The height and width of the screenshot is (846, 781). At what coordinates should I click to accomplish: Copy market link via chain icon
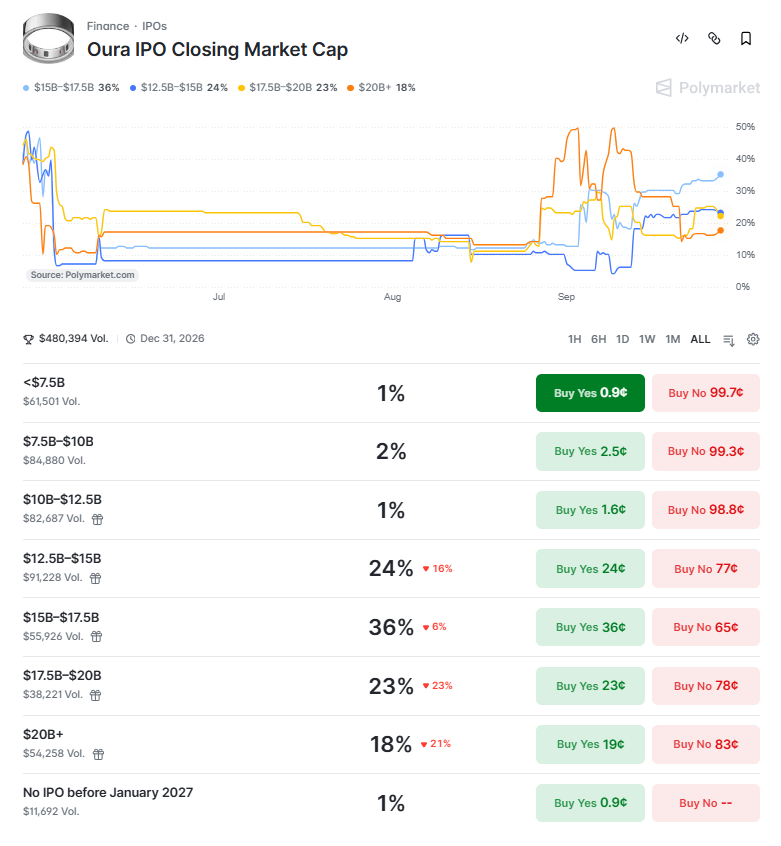[714, 38]
